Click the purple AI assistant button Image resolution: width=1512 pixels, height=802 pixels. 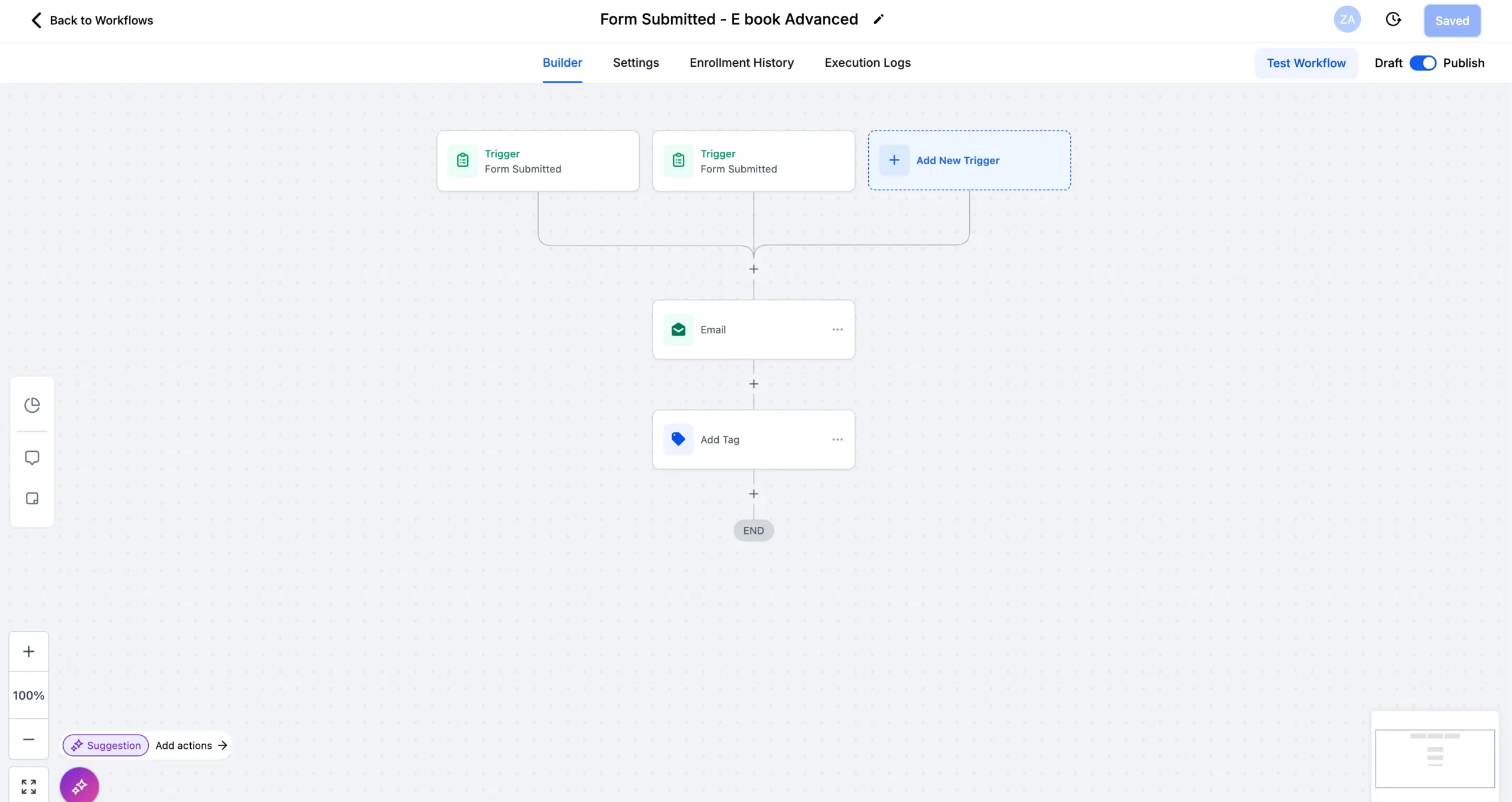click(x=79, y=785)
